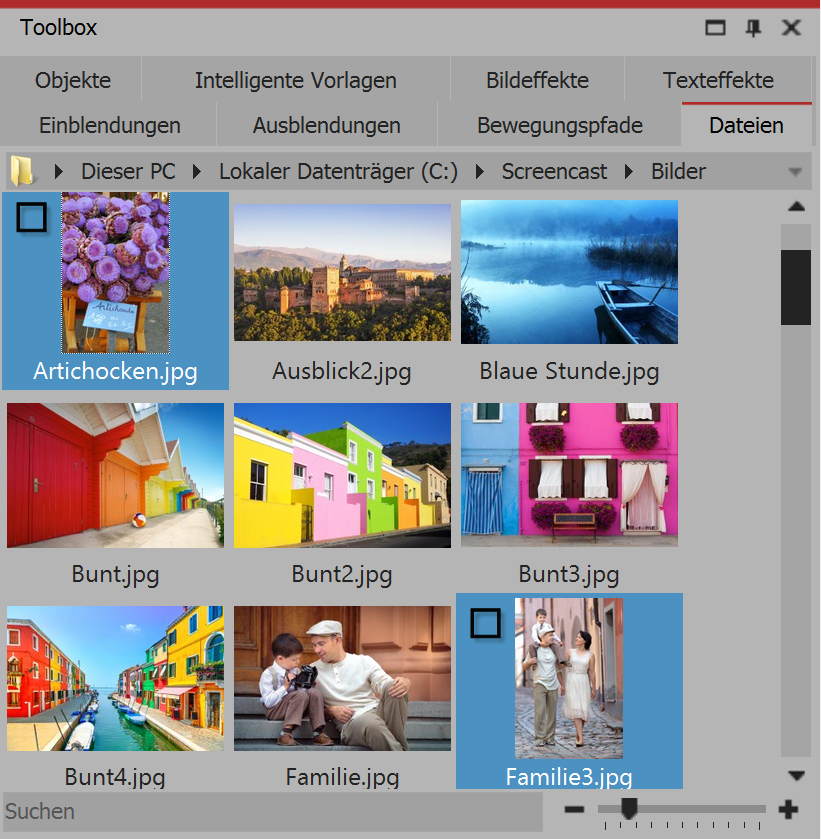Switch to the Bildeffekte tab

click(x=537, y=80)
